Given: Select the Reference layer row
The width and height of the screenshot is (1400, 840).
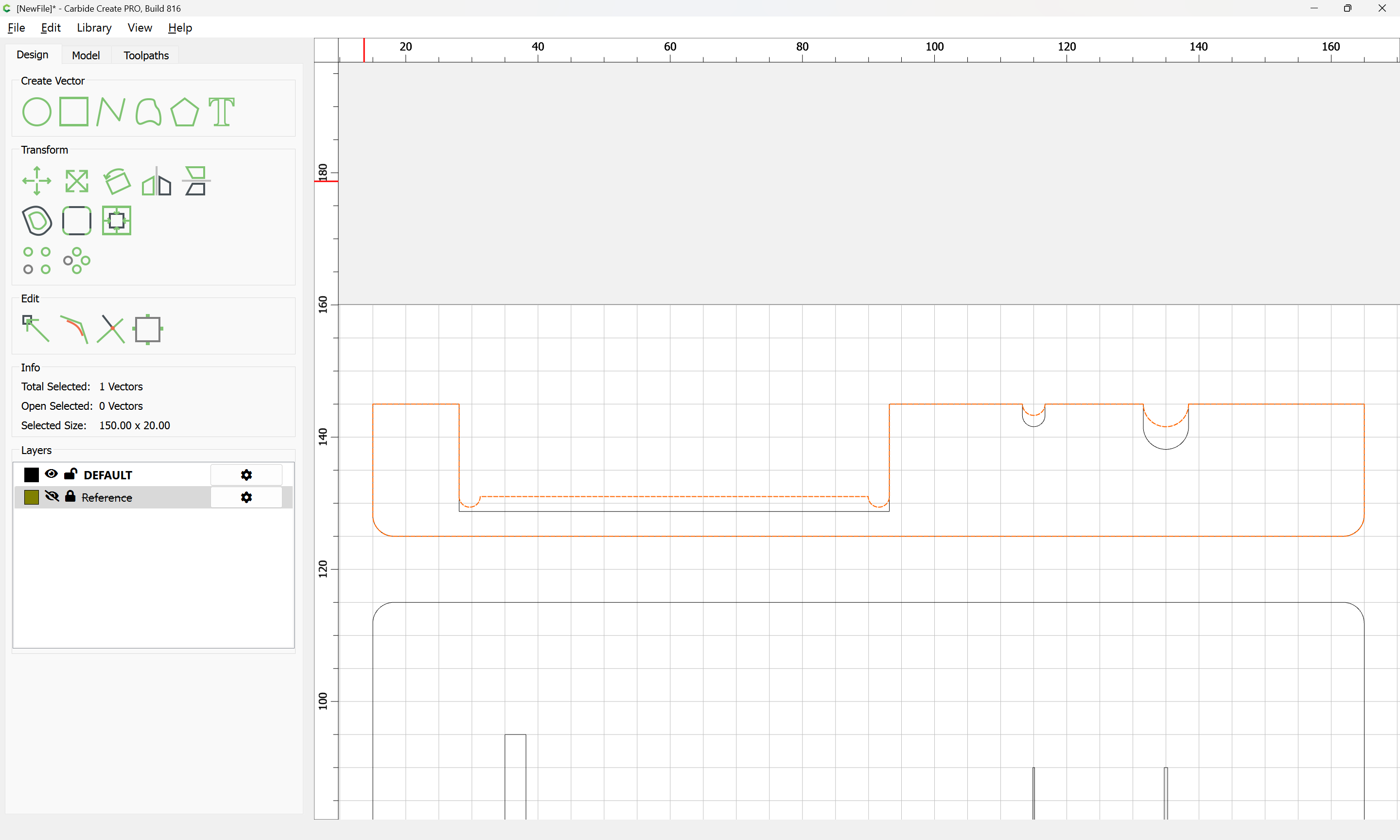Looking at the screenshot, I should 141,497.
